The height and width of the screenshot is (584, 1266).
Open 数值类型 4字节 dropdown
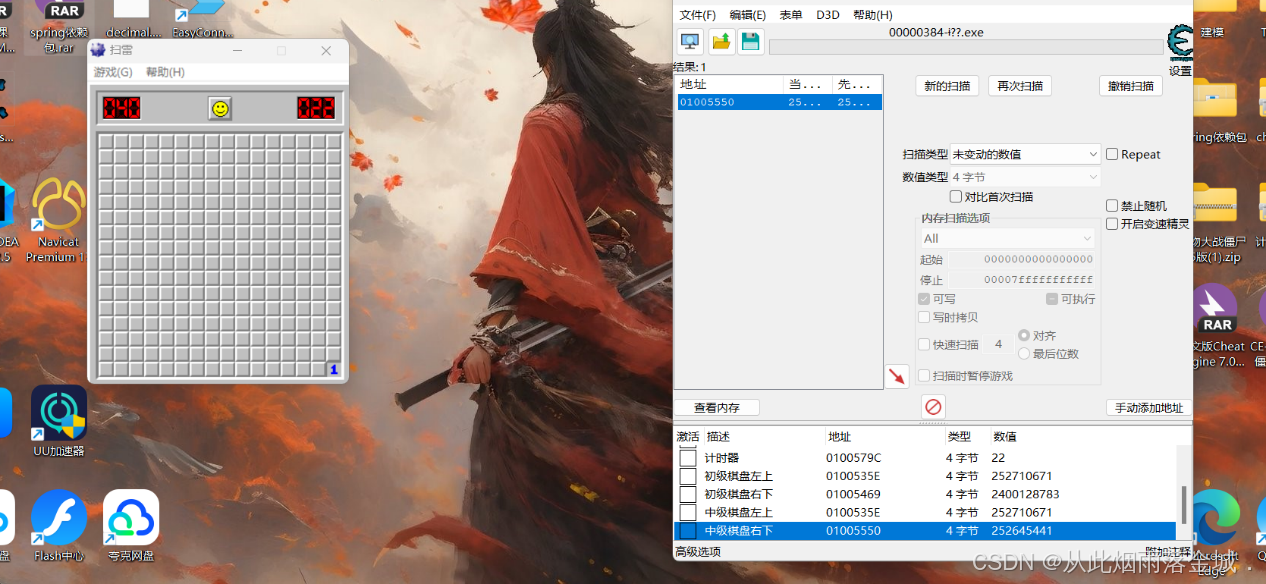[1025, 177]
